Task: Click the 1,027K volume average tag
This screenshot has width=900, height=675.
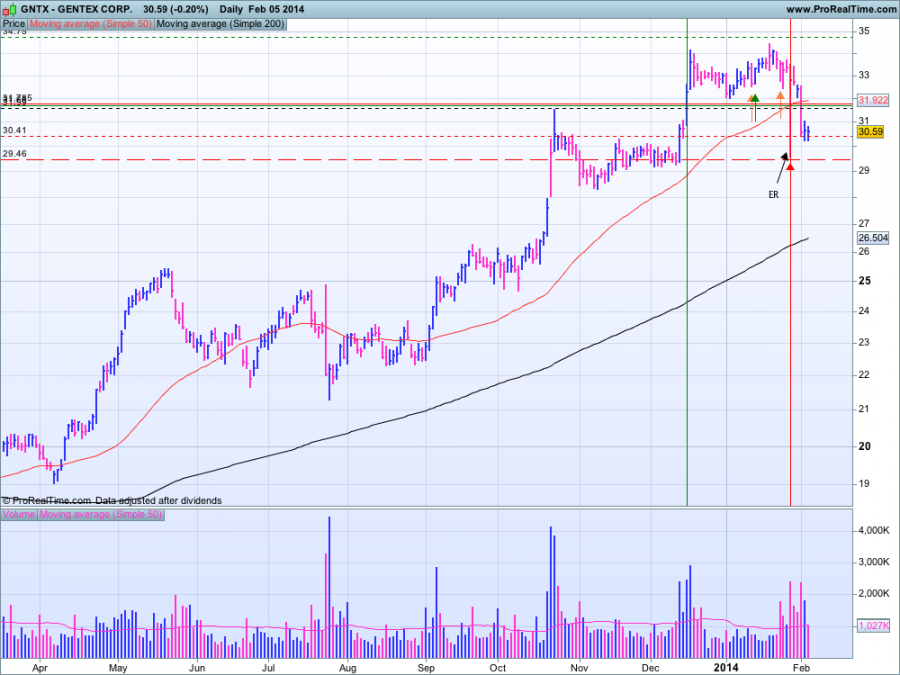Action: [874, 625]
